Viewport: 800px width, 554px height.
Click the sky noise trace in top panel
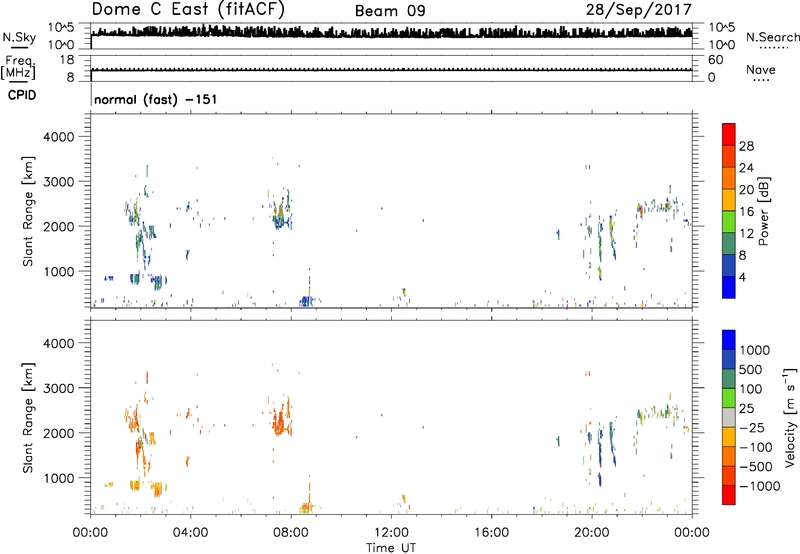pyautogui.click(x=391, y=32)
